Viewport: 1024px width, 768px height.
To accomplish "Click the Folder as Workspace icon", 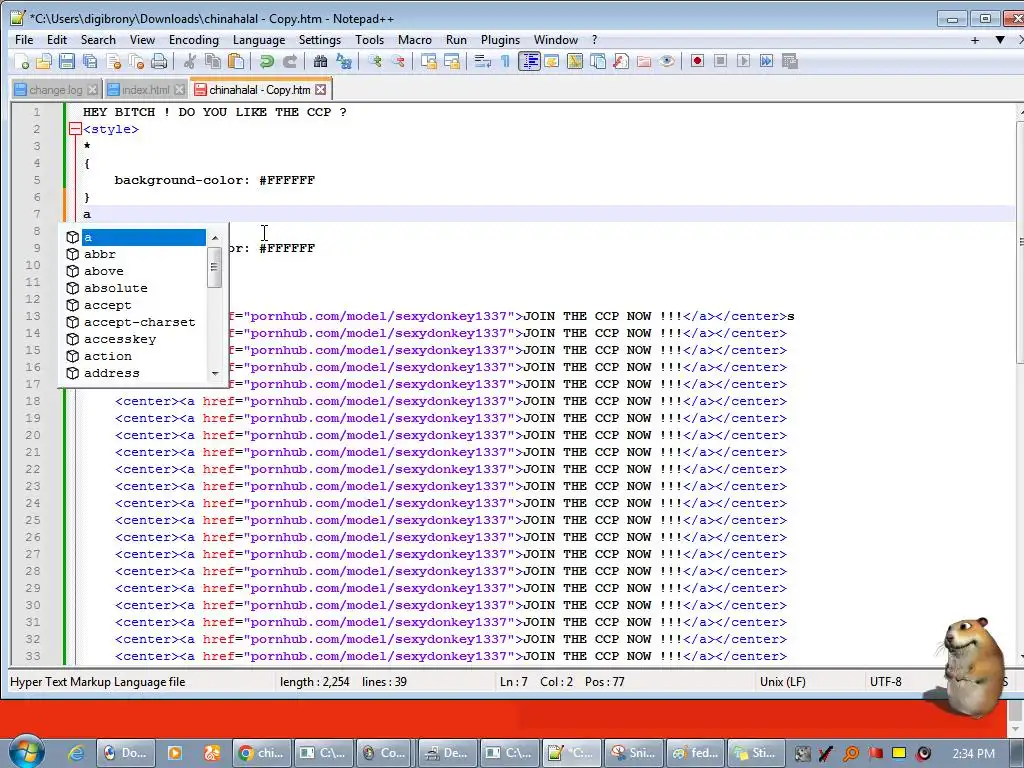I will (x=644, y=61).
